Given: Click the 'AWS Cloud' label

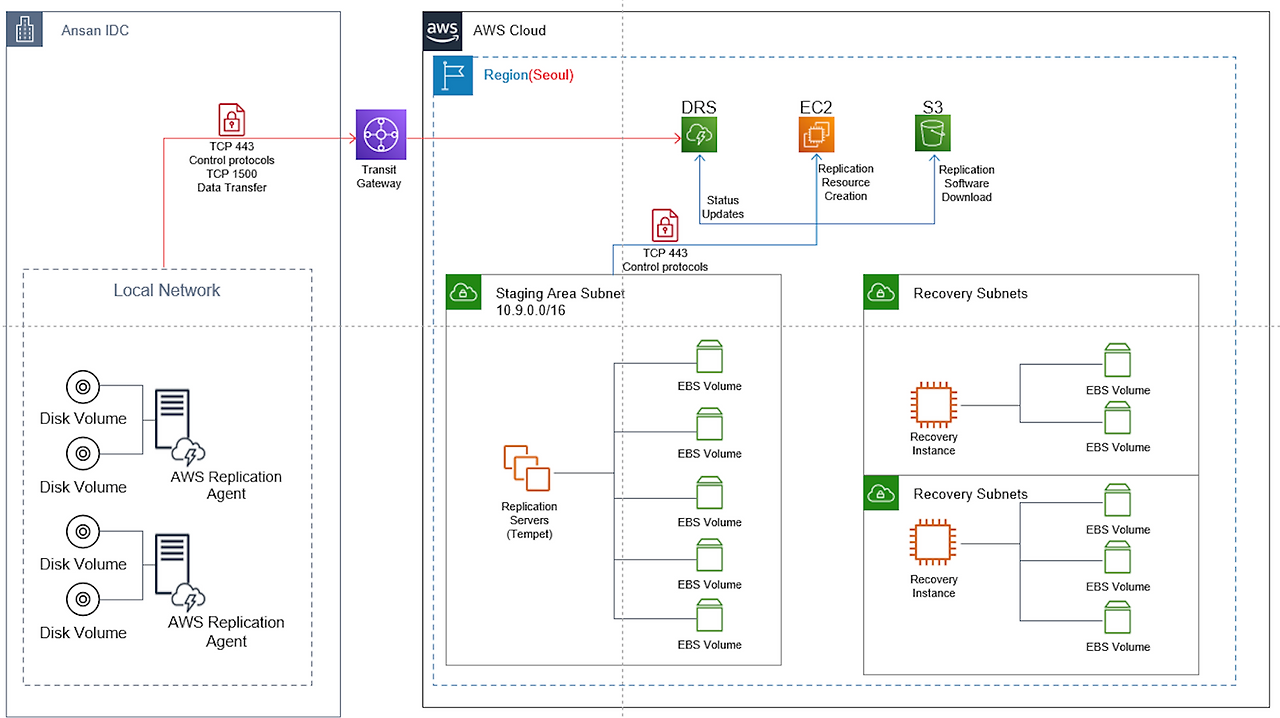Looking at the screenshot, I should 509,30.
